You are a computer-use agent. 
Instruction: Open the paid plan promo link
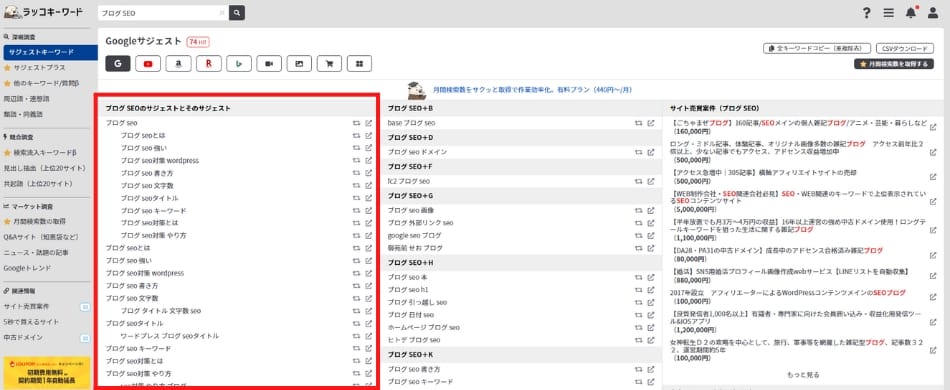click(532, 90)
